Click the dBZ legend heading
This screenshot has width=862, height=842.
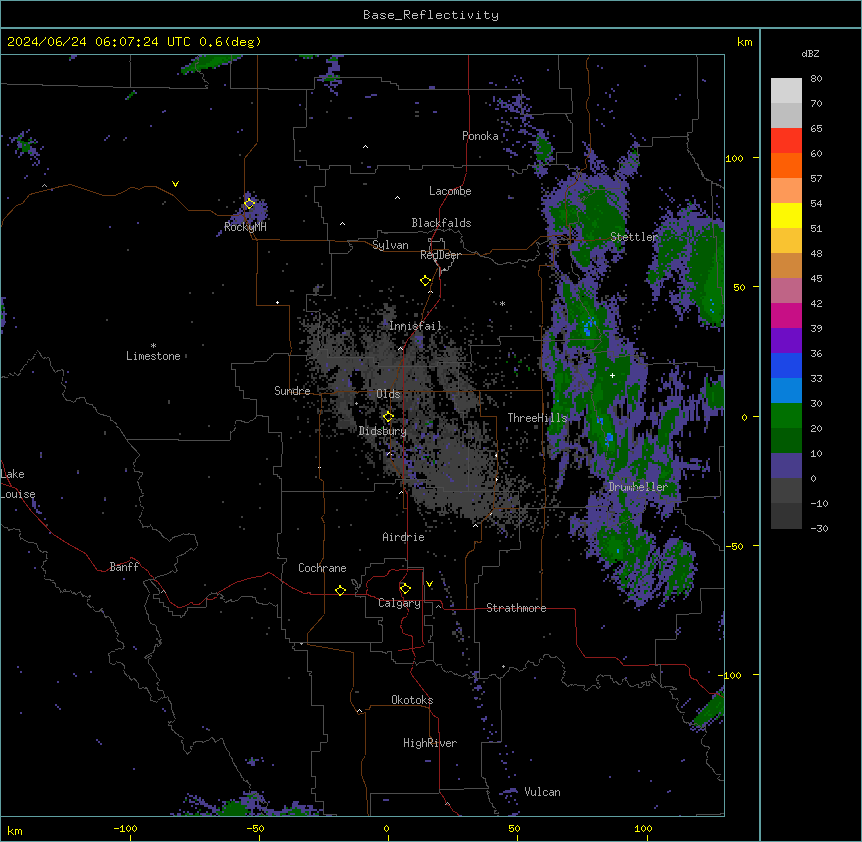810,53
